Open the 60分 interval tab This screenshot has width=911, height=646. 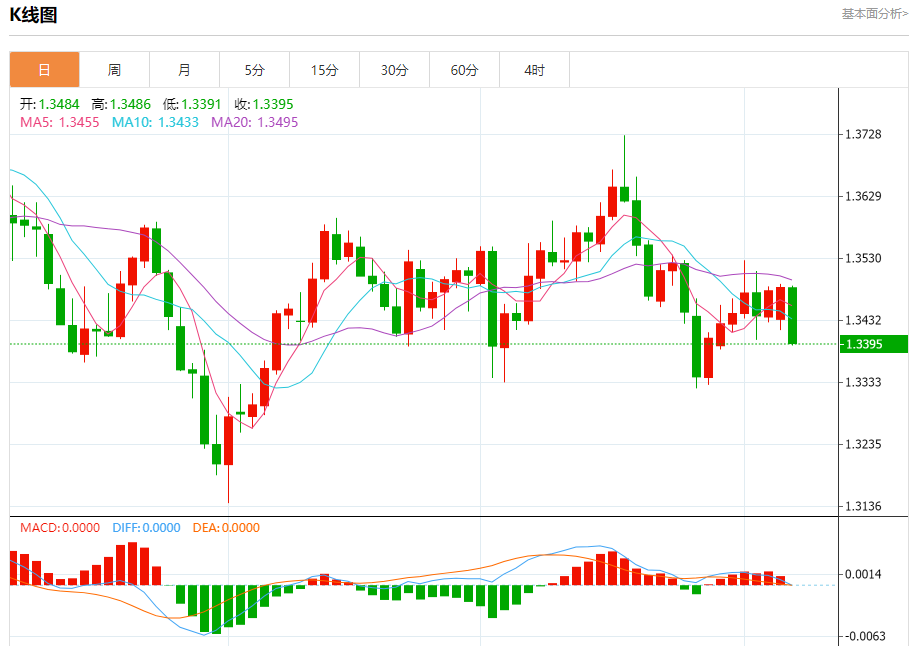tap(464, 70)
